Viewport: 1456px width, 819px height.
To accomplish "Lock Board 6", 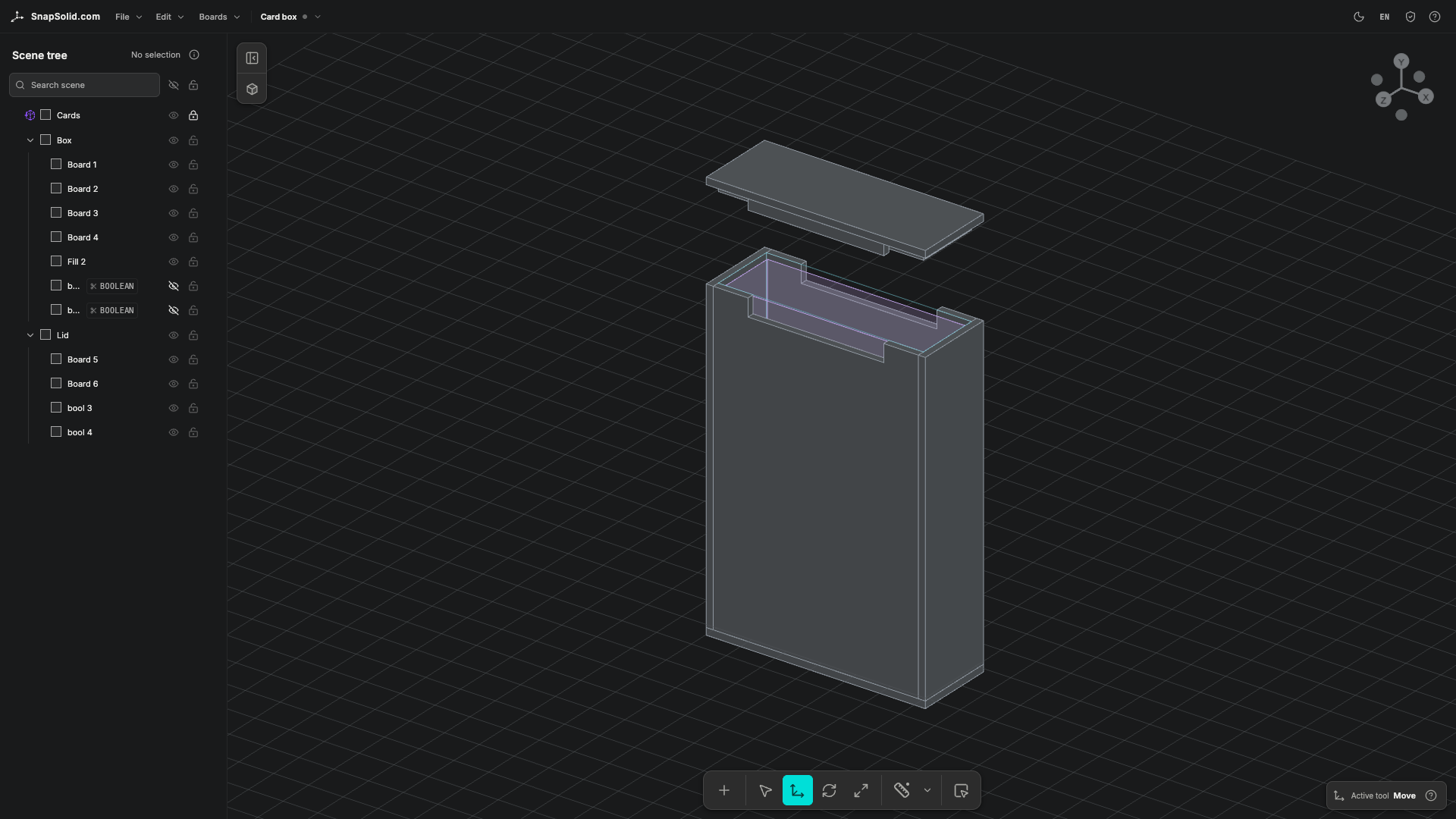I will point(193,384).
